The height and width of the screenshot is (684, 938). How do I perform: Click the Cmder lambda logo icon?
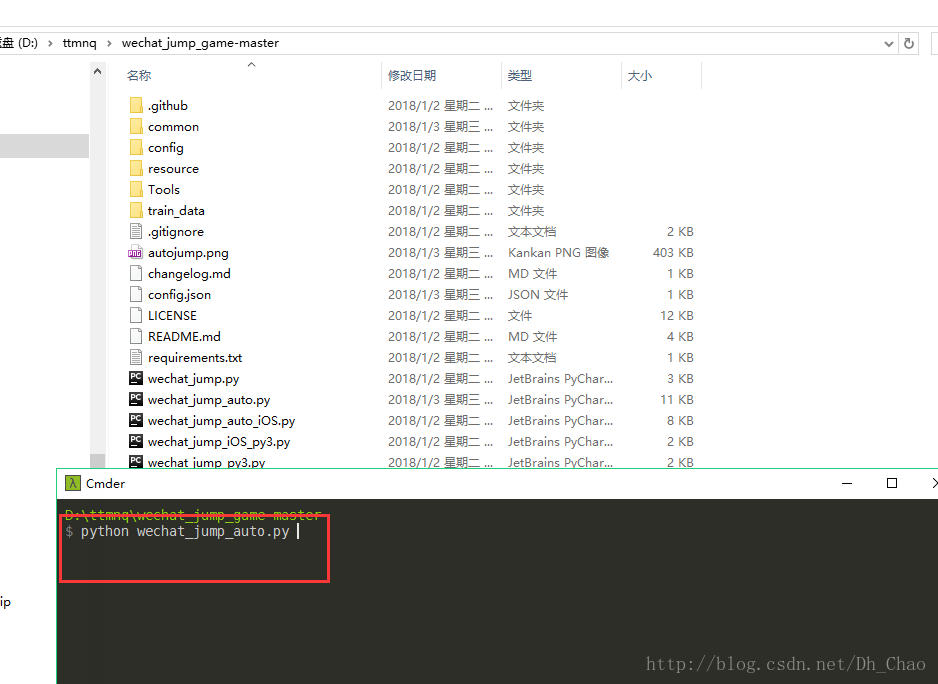73,484
